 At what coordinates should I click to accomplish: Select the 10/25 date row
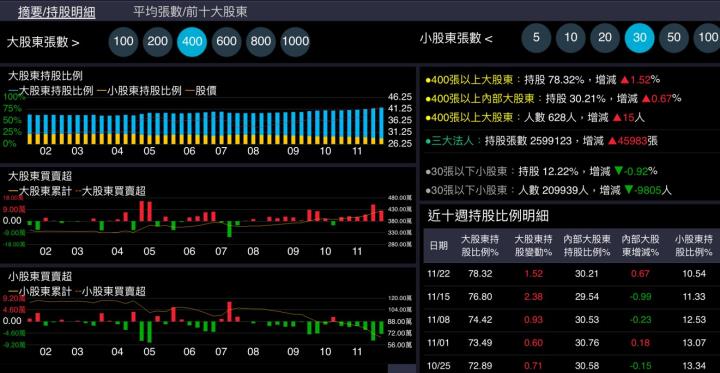coord(571,365)
